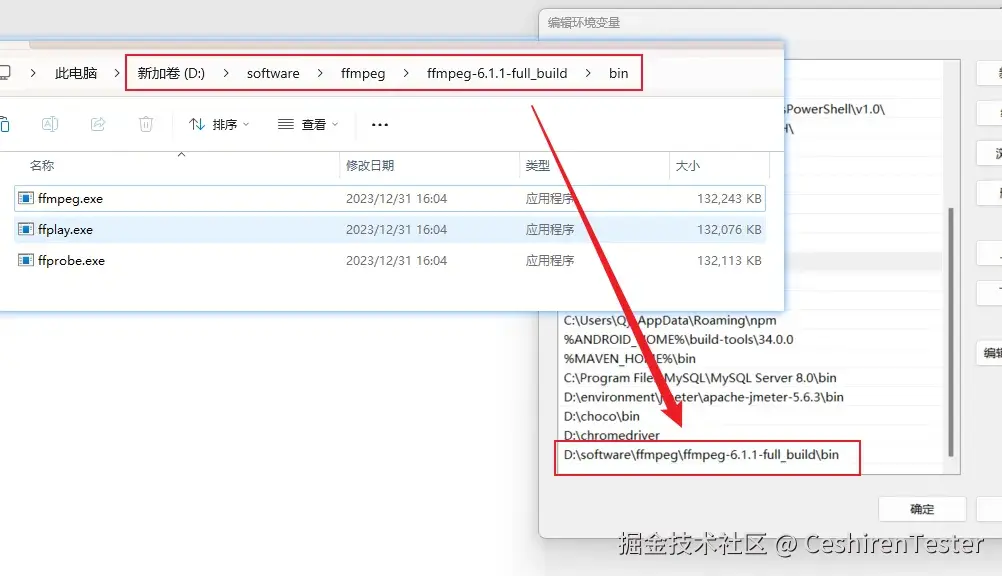1002x576 pixels.
Task: Click the Rename toolbar icon
Action: tap(50, 124)
